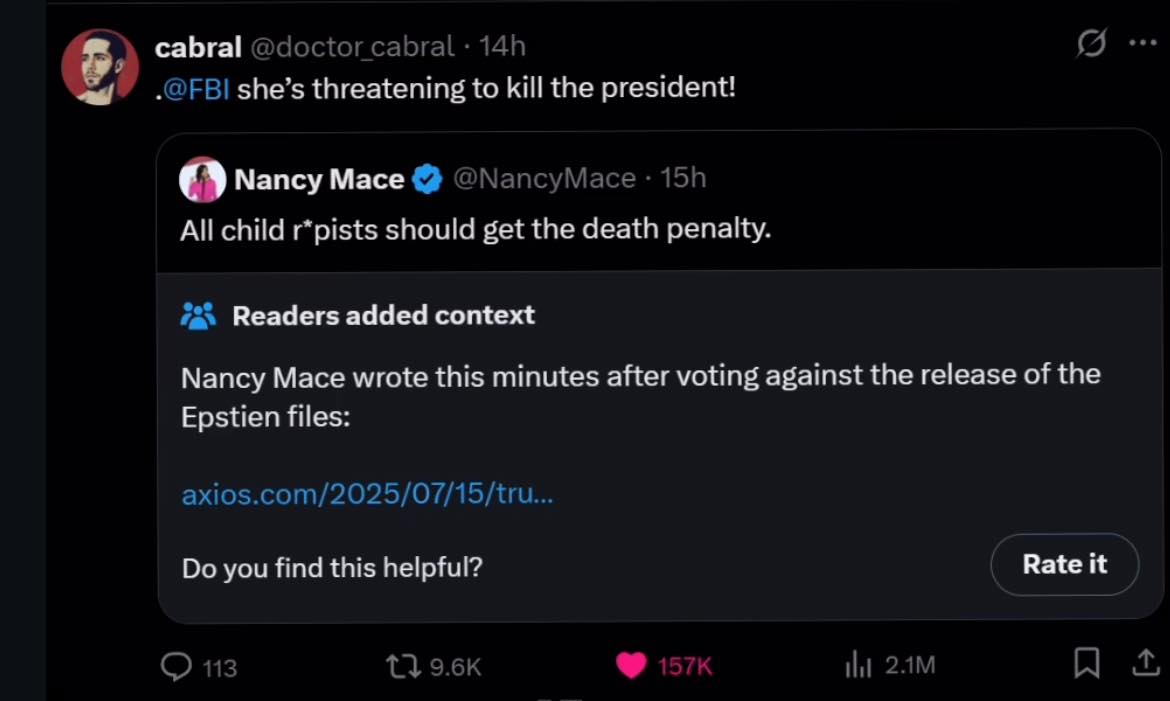Open the reply composer for cabral's post

tap(177, 666)
